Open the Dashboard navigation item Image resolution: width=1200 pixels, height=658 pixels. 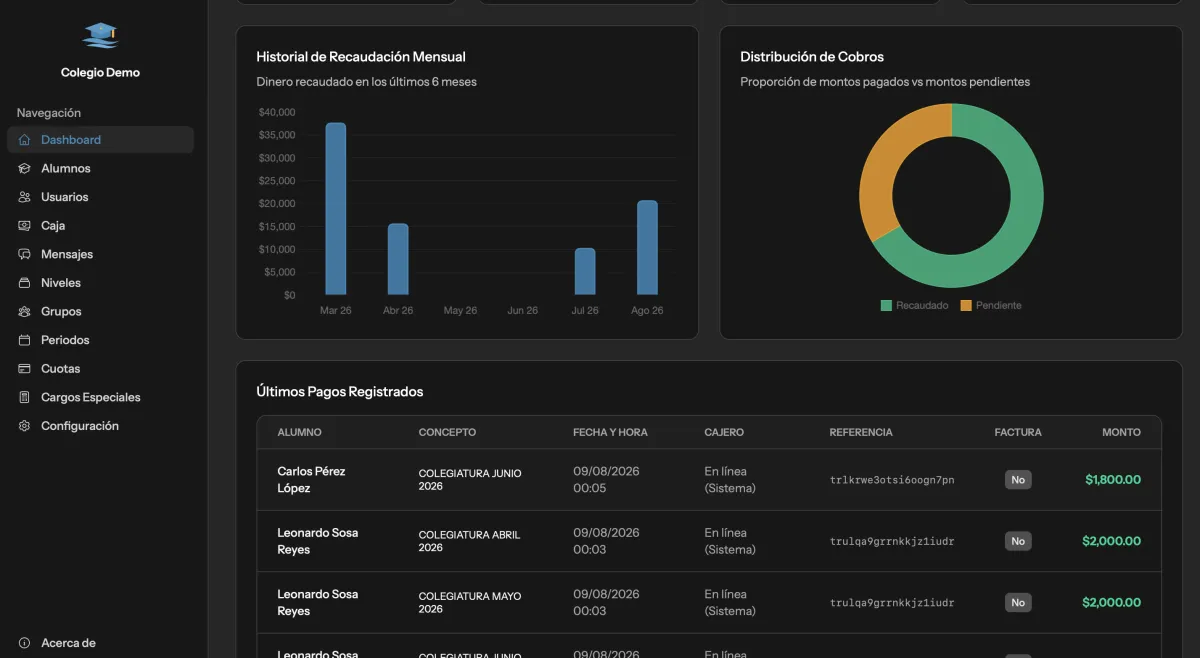click(100, 140)
